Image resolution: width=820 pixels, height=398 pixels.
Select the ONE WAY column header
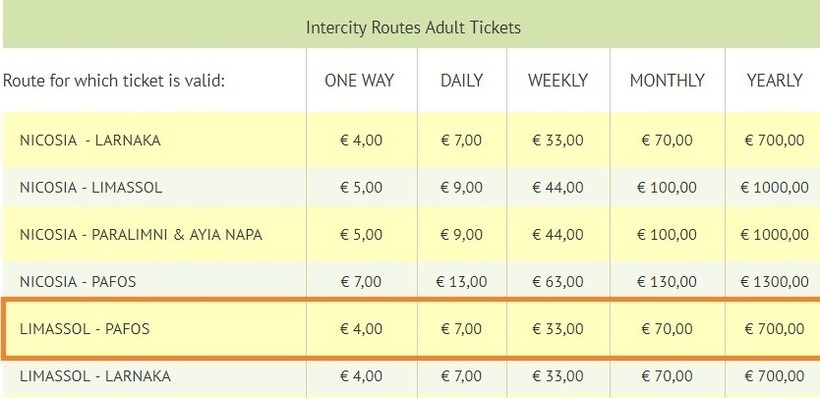[x=359, y=81]
